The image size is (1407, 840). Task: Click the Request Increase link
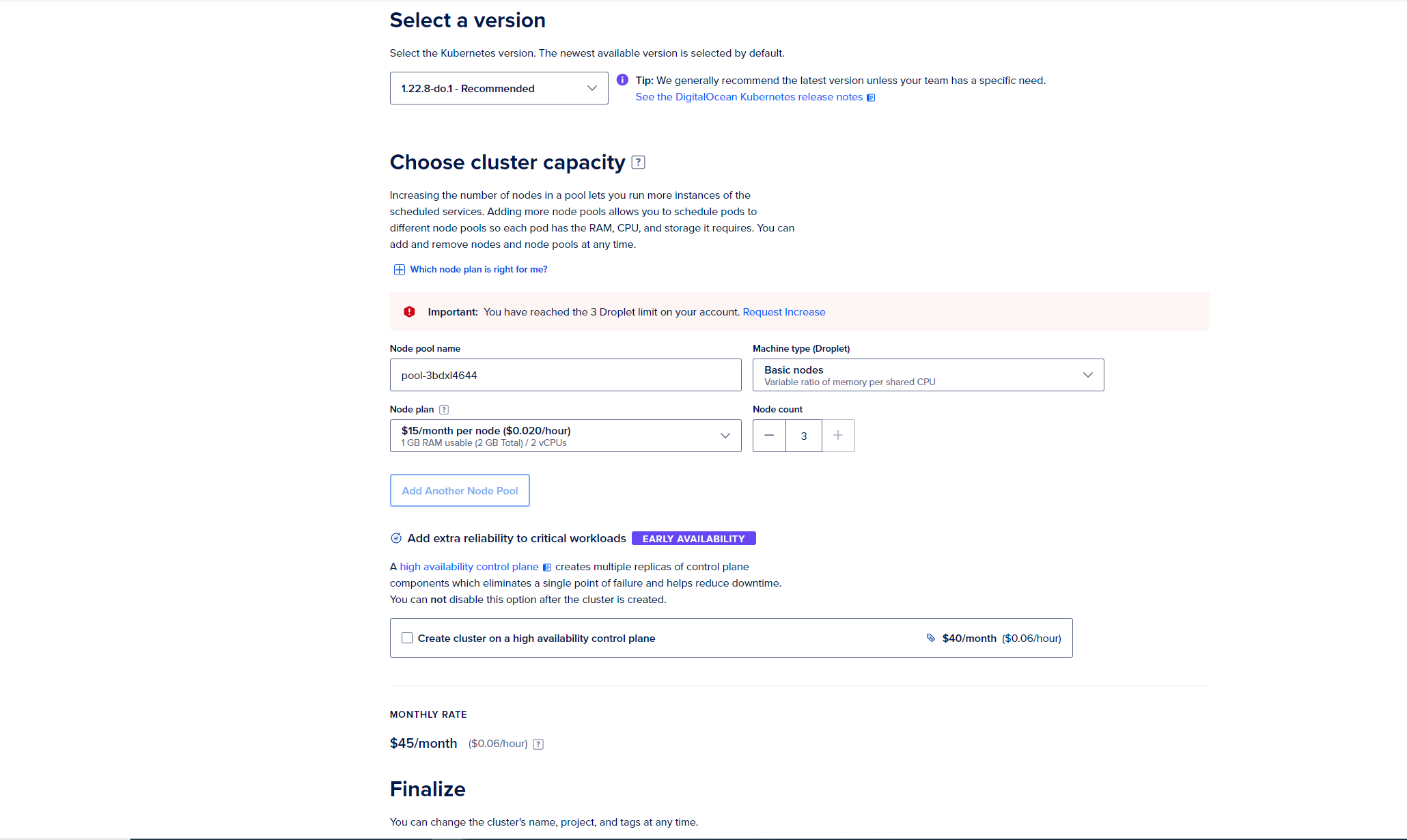pos(783,312)
